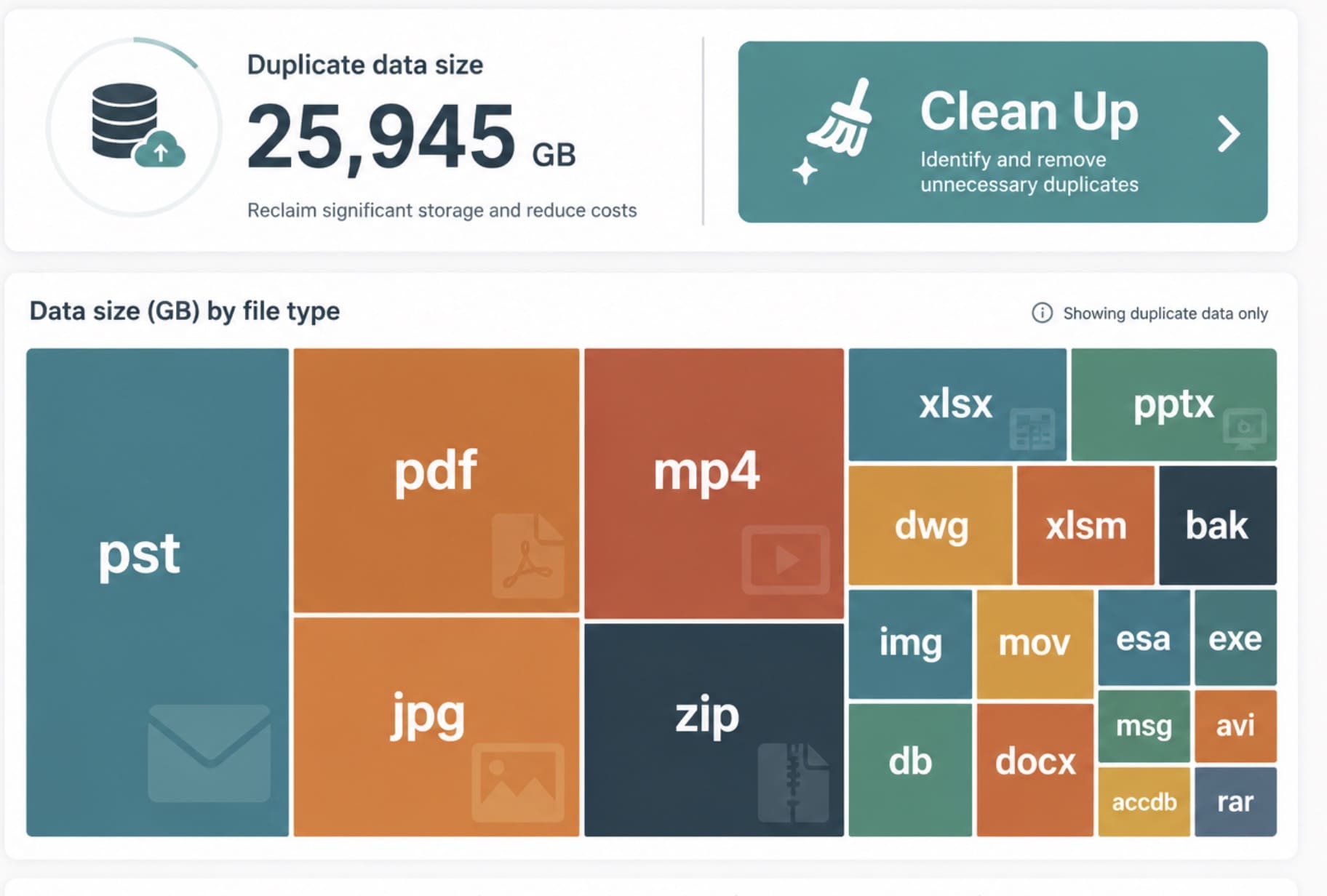Click the PDF document icon
Image resolution: width=1327 pixels, height=896 pixels.
pos(528,556)
